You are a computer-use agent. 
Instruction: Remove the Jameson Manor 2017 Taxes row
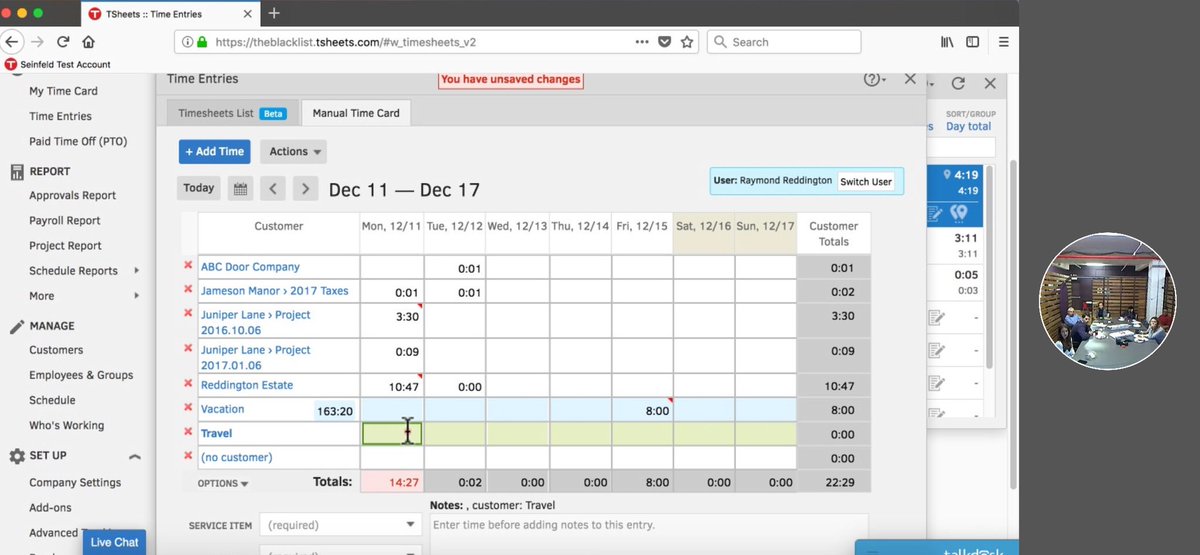click(188, 290)
